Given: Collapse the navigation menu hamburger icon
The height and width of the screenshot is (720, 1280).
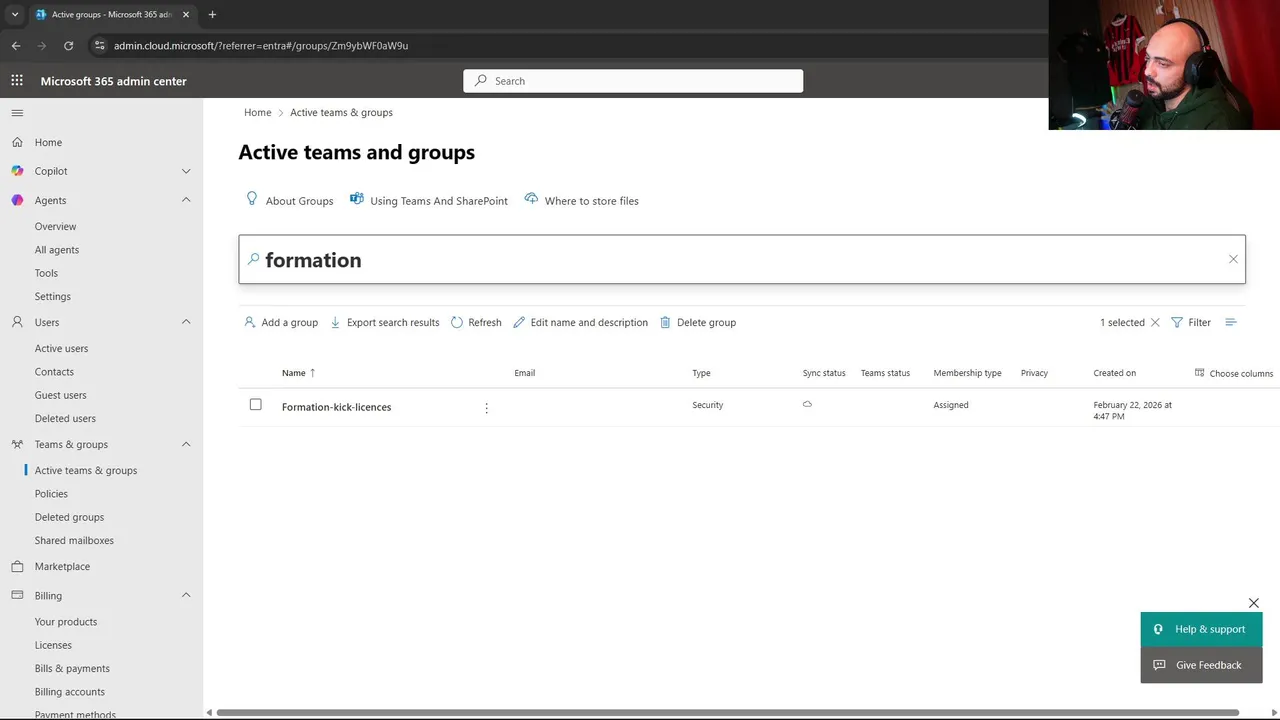Looking at the screenshot, I should 17,113.
